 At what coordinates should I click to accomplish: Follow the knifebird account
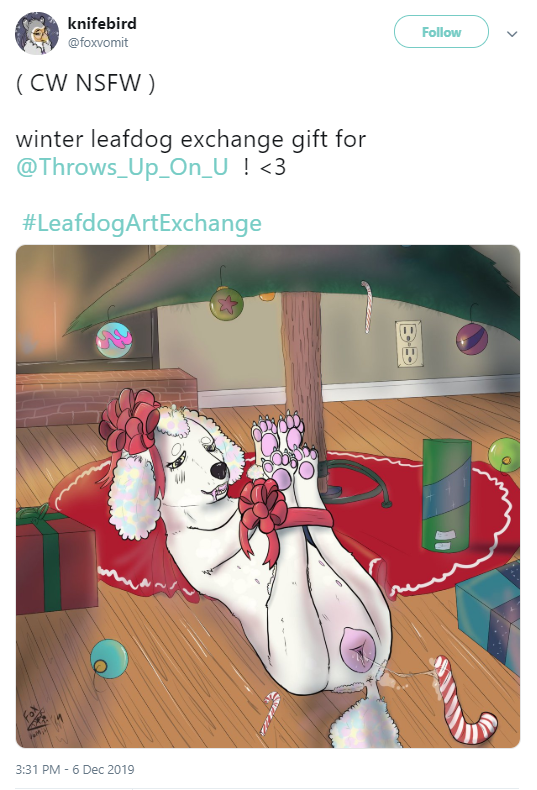(441, 32)
